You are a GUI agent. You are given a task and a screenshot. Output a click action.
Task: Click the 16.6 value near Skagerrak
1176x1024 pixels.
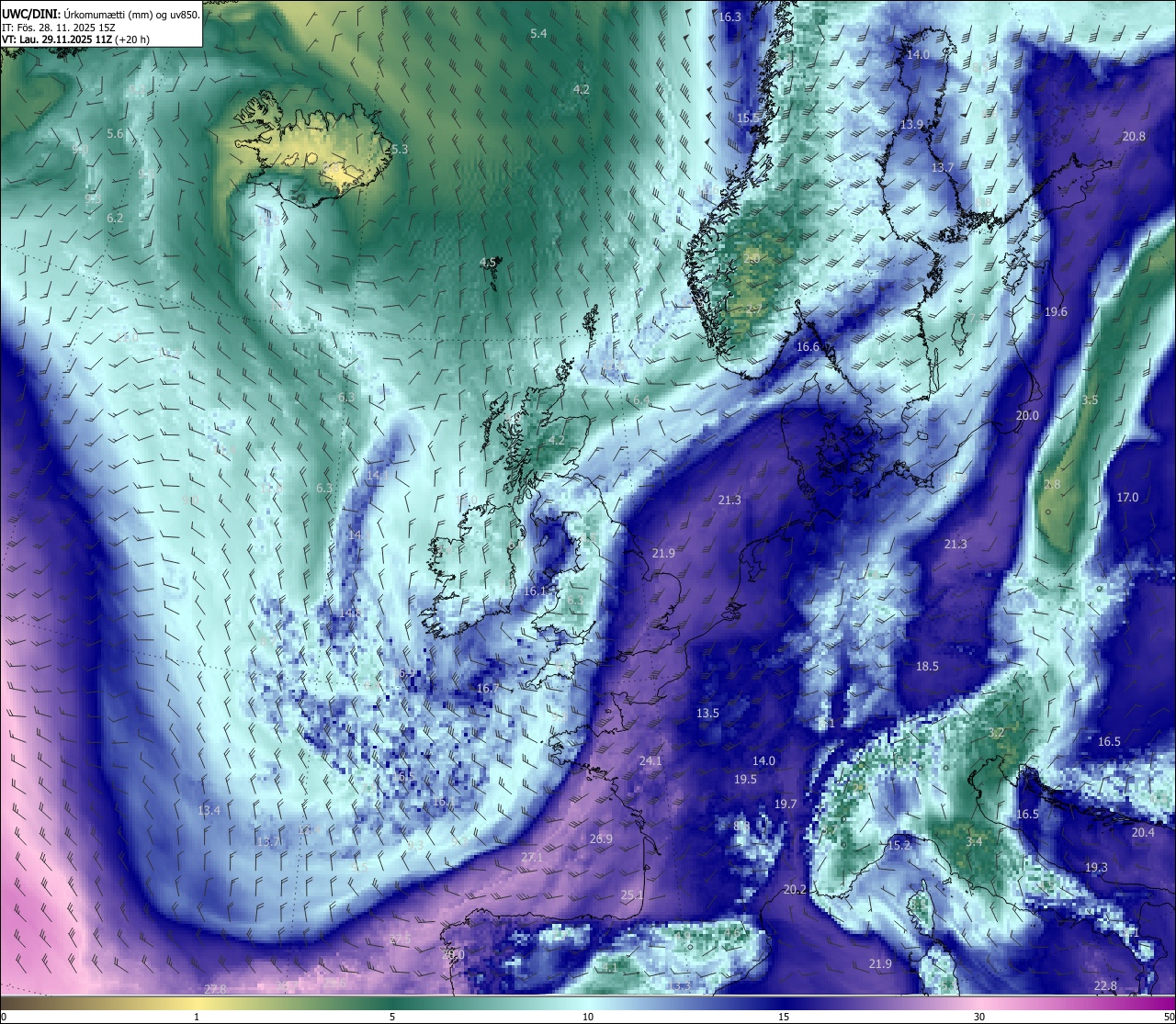(808, 346)
